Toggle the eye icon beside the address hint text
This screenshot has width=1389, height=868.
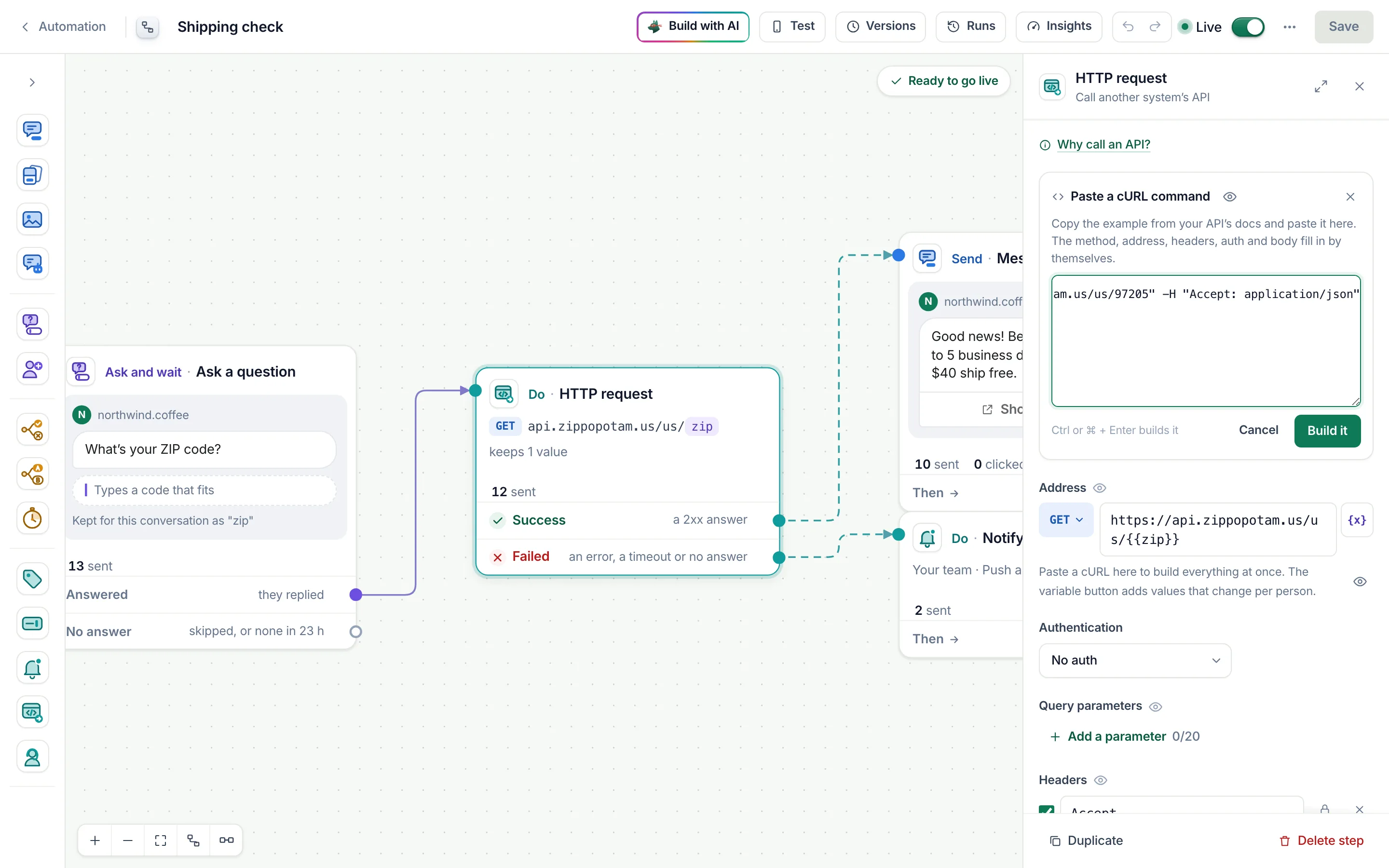[1360, 582]
